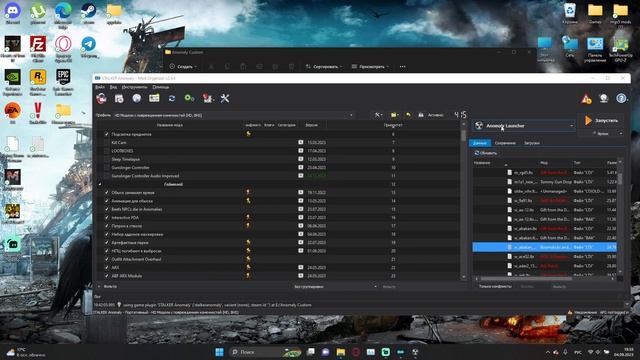The height and width of the screenshot is (360, 640).
Task: Open the grouping dropdown below mod list
Action: pos(336,287)
